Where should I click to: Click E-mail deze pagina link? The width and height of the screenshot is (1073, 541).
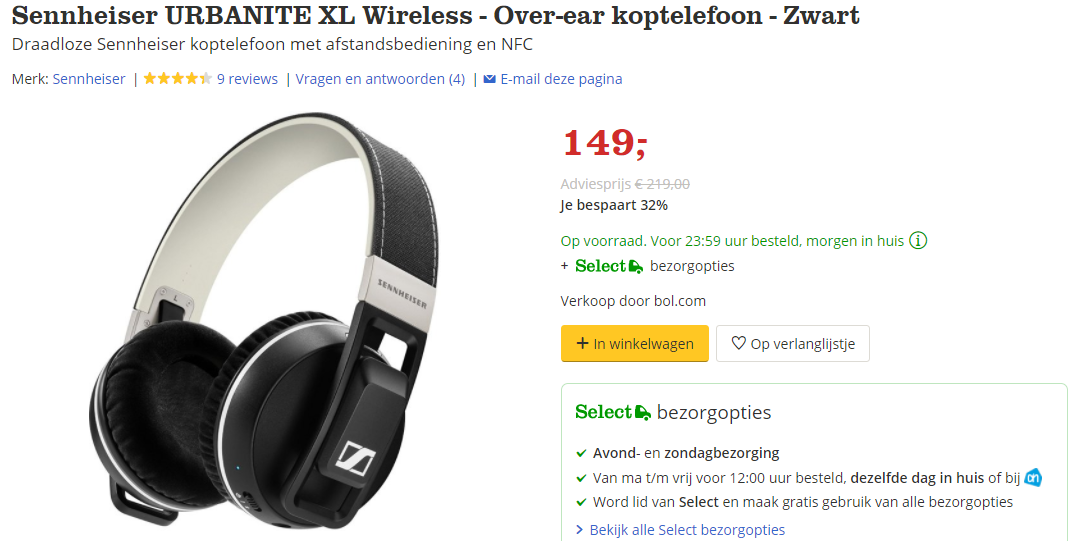coord(561,79)
